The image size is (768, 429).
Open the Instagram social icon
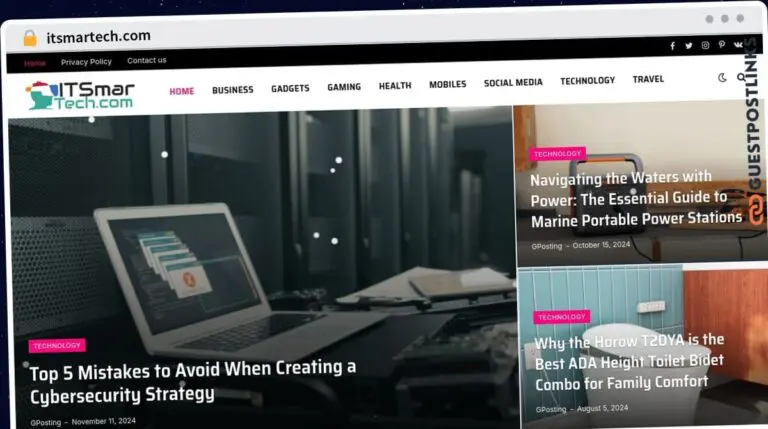pyautogui.click(x=705, y=45)
